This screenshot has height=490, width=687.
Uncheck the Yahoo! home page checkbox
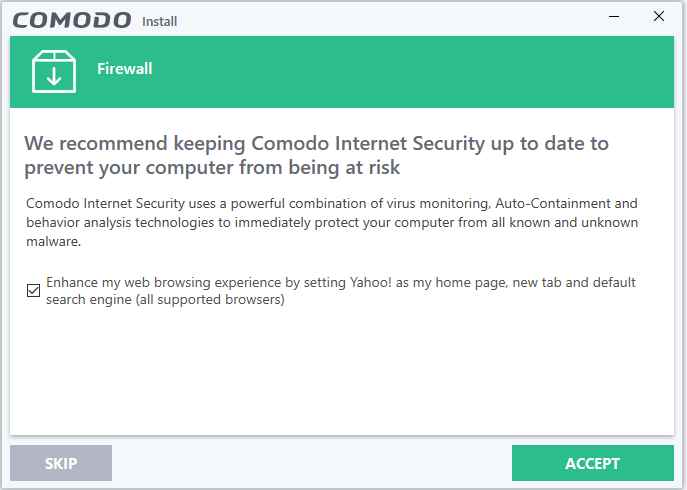[x=34, y=291]
